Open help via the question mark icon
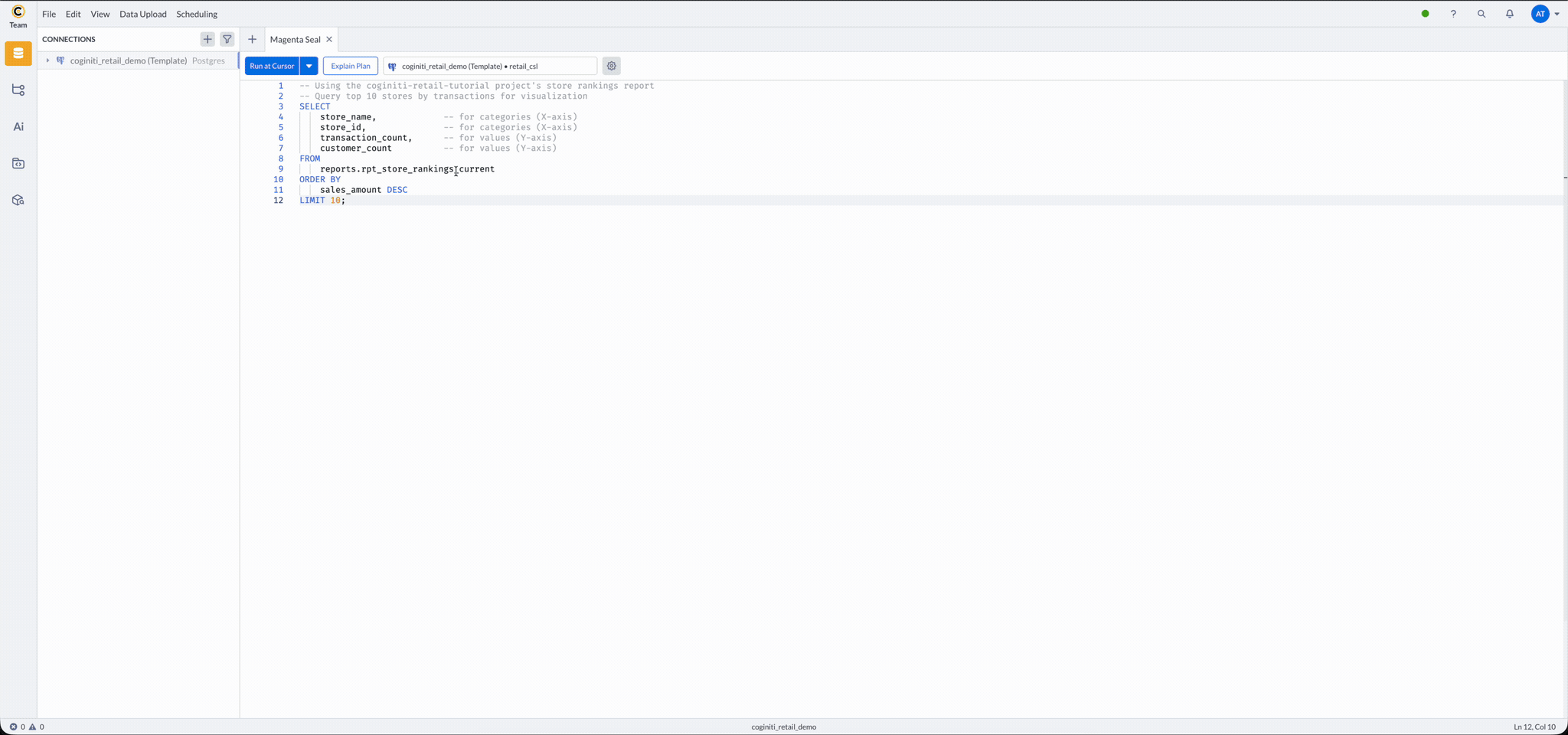The width and height of the screenshot is (1568, 735). coord(1453,14)
